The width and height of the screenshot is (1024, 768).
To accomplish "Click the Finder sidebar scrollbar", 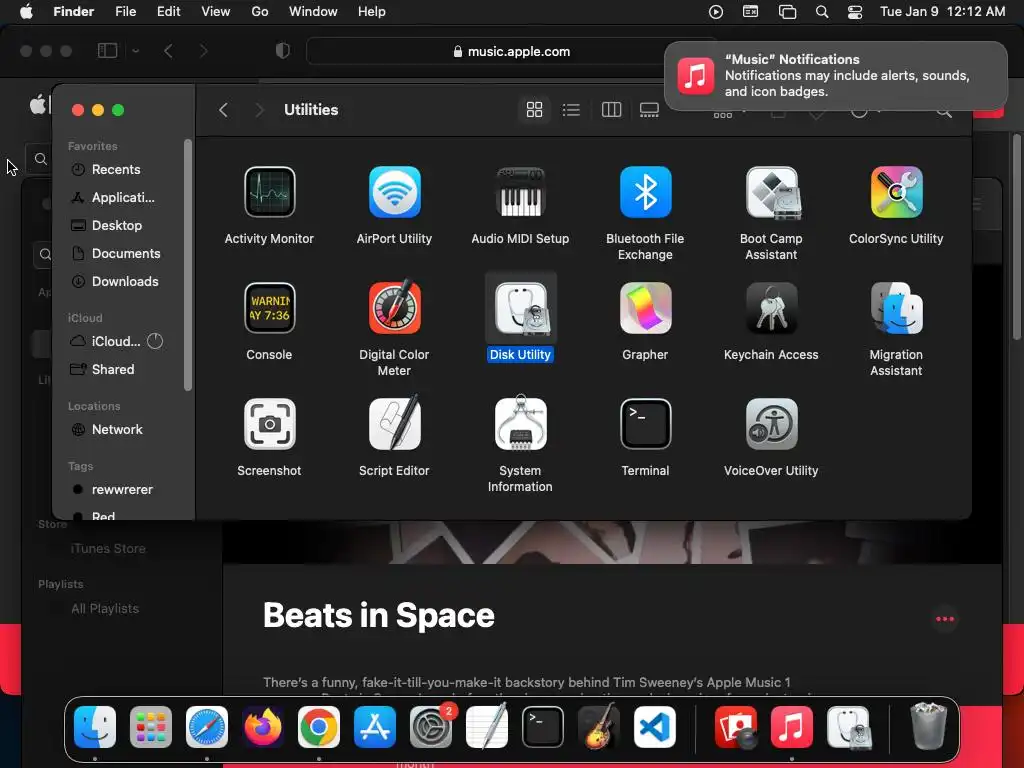I will (188, 264).
